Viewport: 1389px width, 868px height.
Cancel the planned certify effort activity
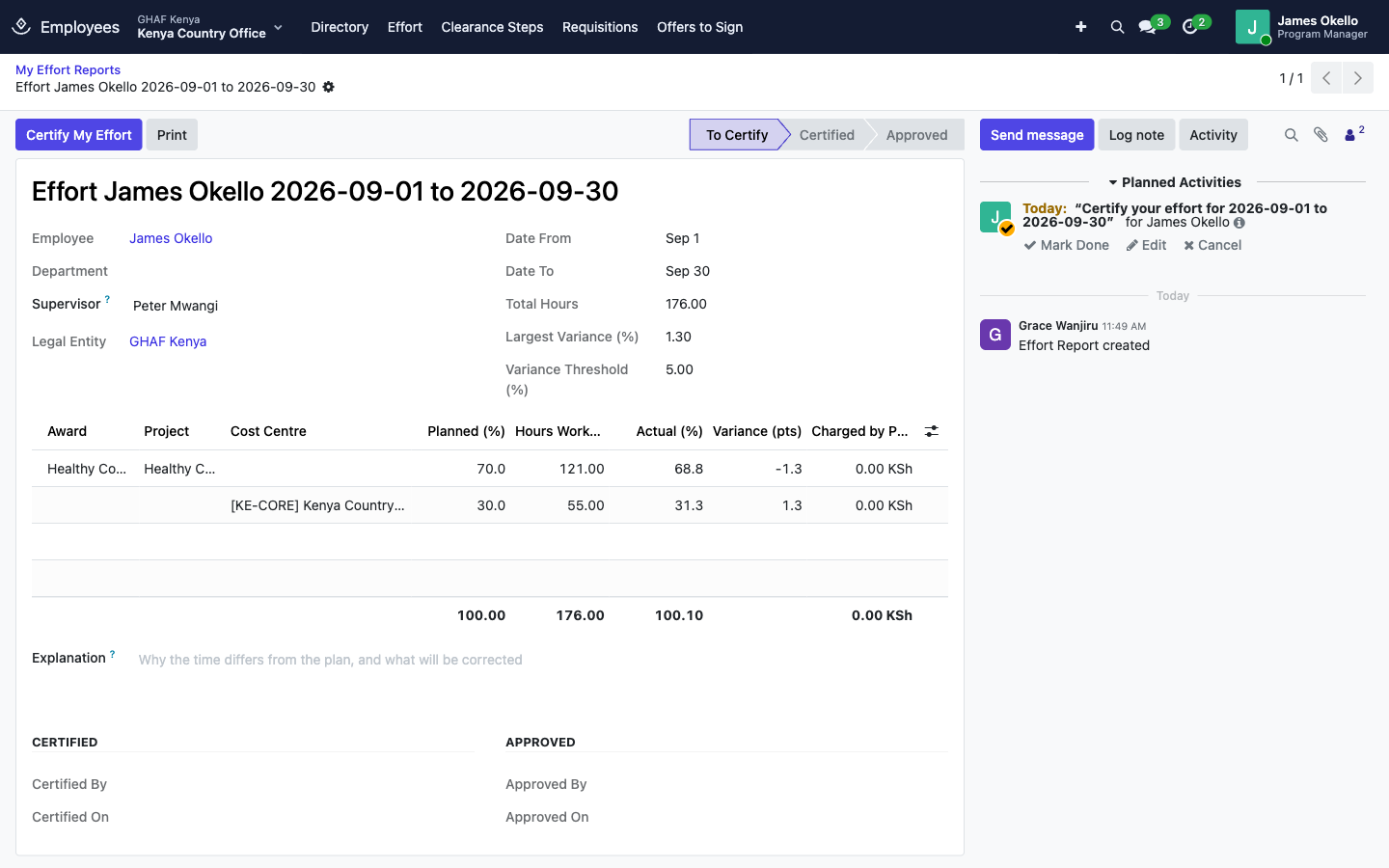point(1212,245)
